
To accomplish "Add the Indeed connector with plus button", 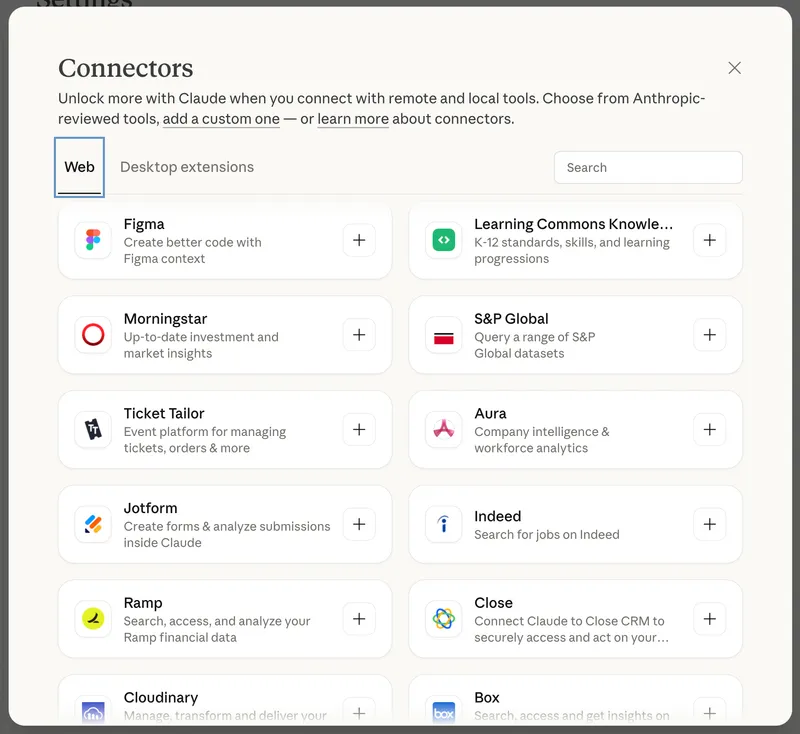I will coord(710,524).
